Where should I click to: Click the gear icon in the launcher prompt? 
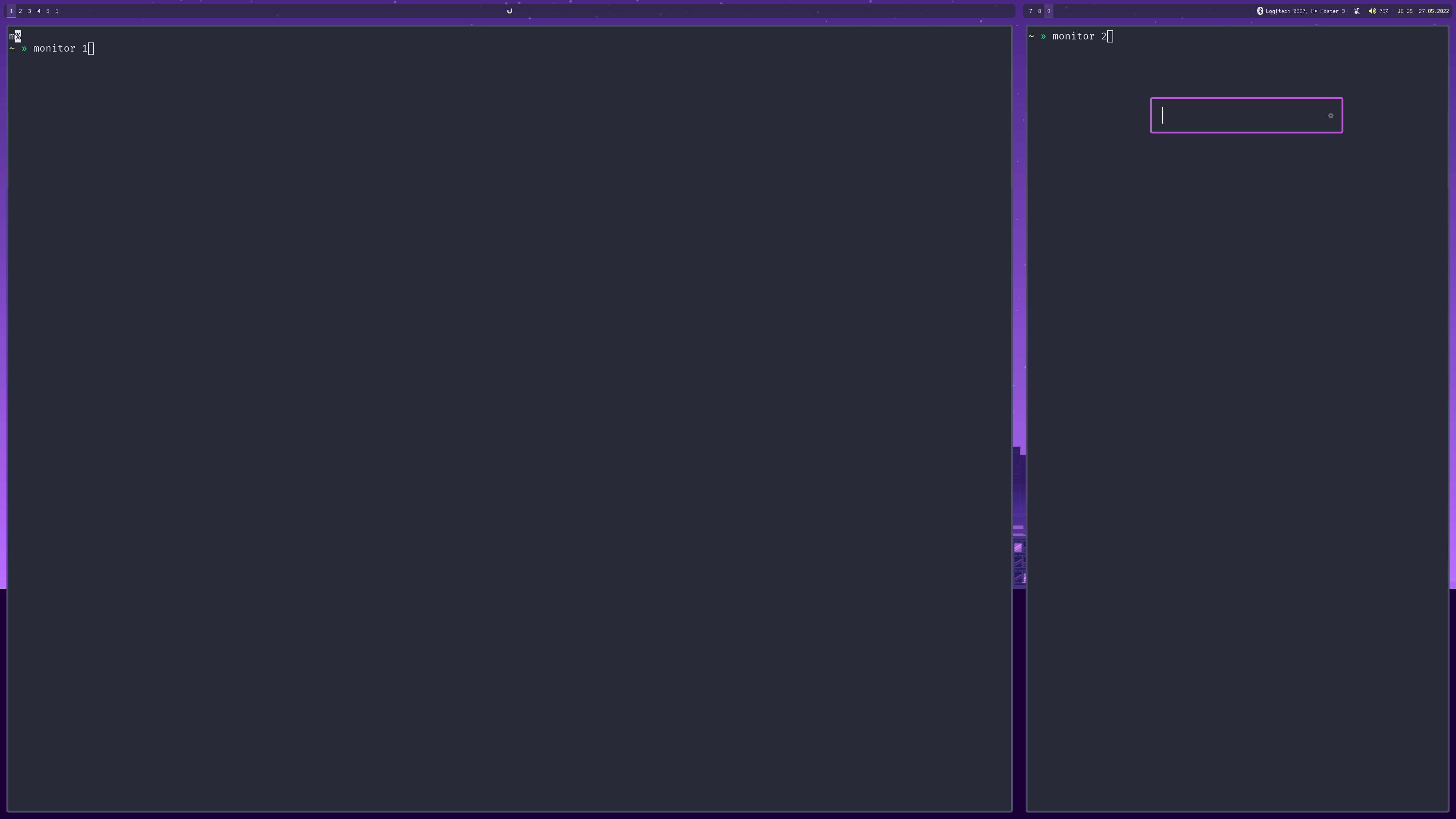click(x=1330, y=115)
